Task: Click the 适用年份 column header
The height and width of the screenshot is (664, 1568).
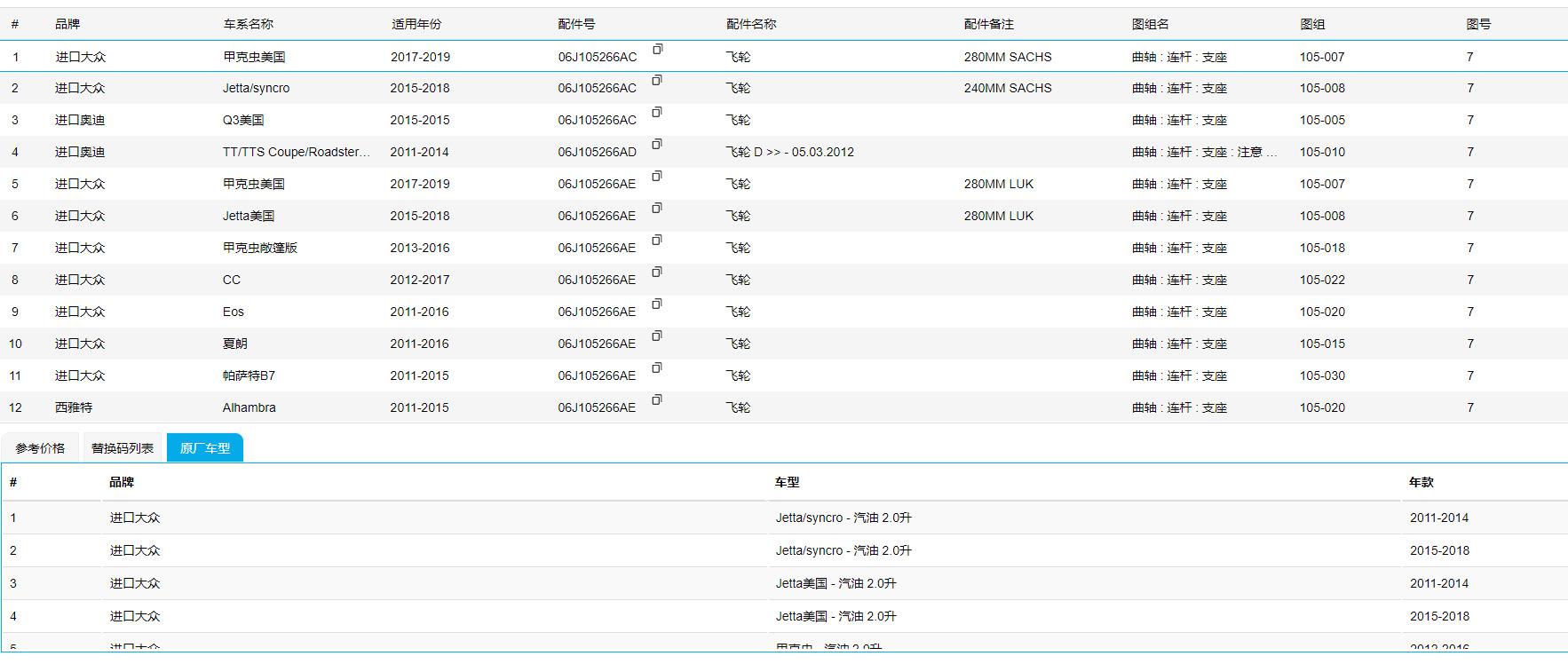Action: click(x=416, y=24)
